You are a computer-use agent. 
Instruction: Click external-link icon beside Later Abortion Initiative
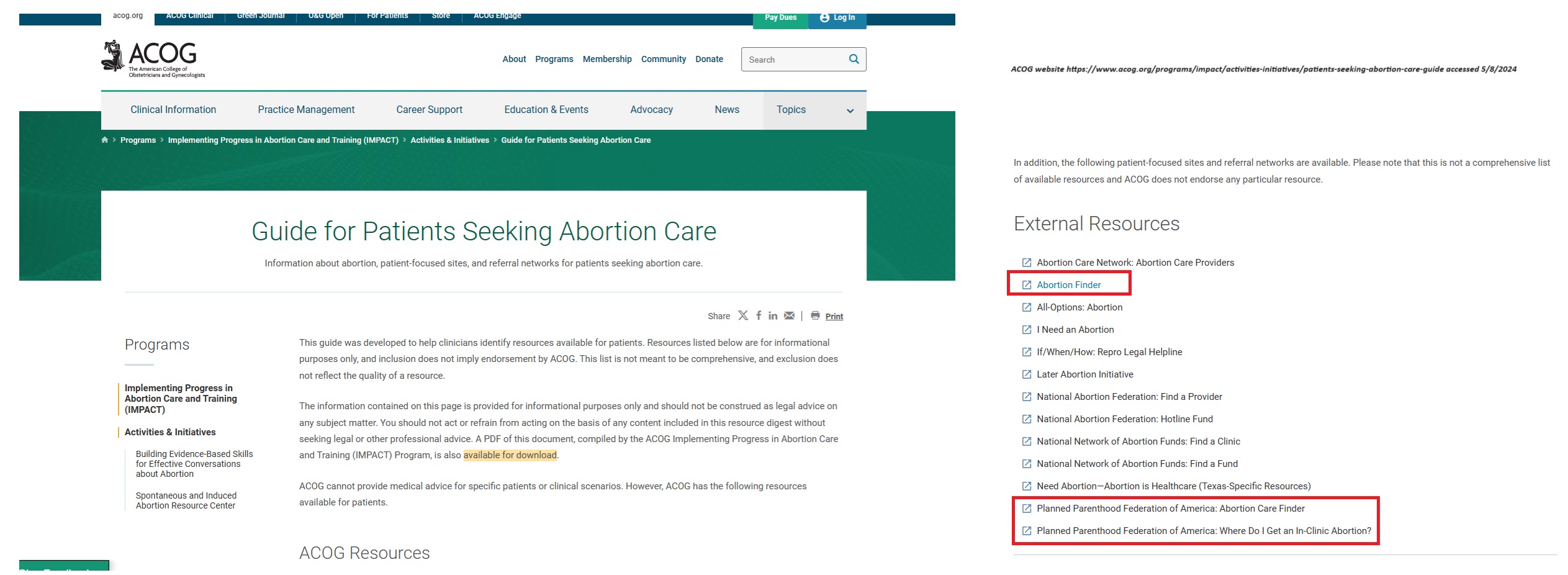pyautogui.click(x=1027, y=374)
